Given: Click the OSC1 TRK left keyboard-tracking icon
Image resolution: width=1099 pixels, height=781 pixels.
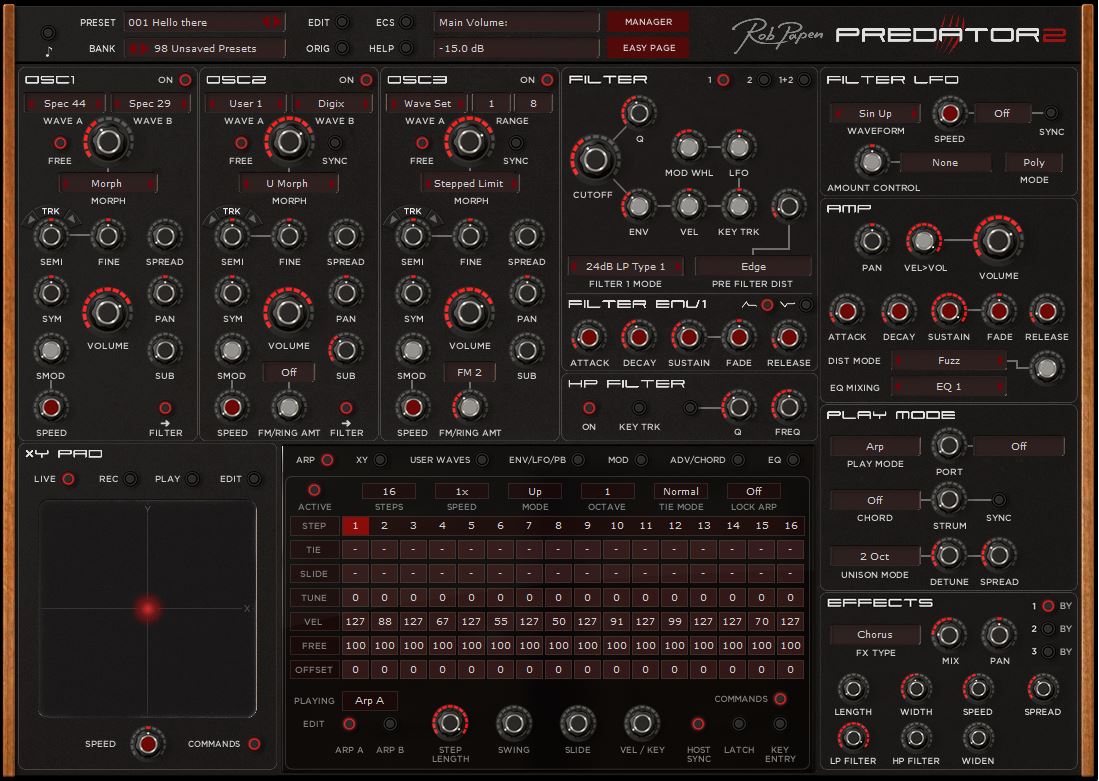Looking at the screenshot, I should 31,219.
